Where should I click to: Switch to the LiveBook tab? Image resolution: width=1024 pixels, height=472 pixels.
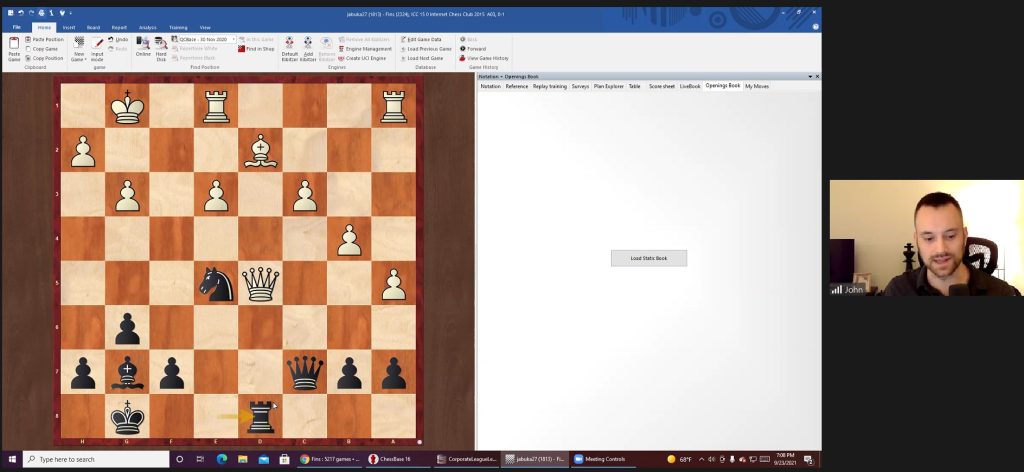(690, 86)
